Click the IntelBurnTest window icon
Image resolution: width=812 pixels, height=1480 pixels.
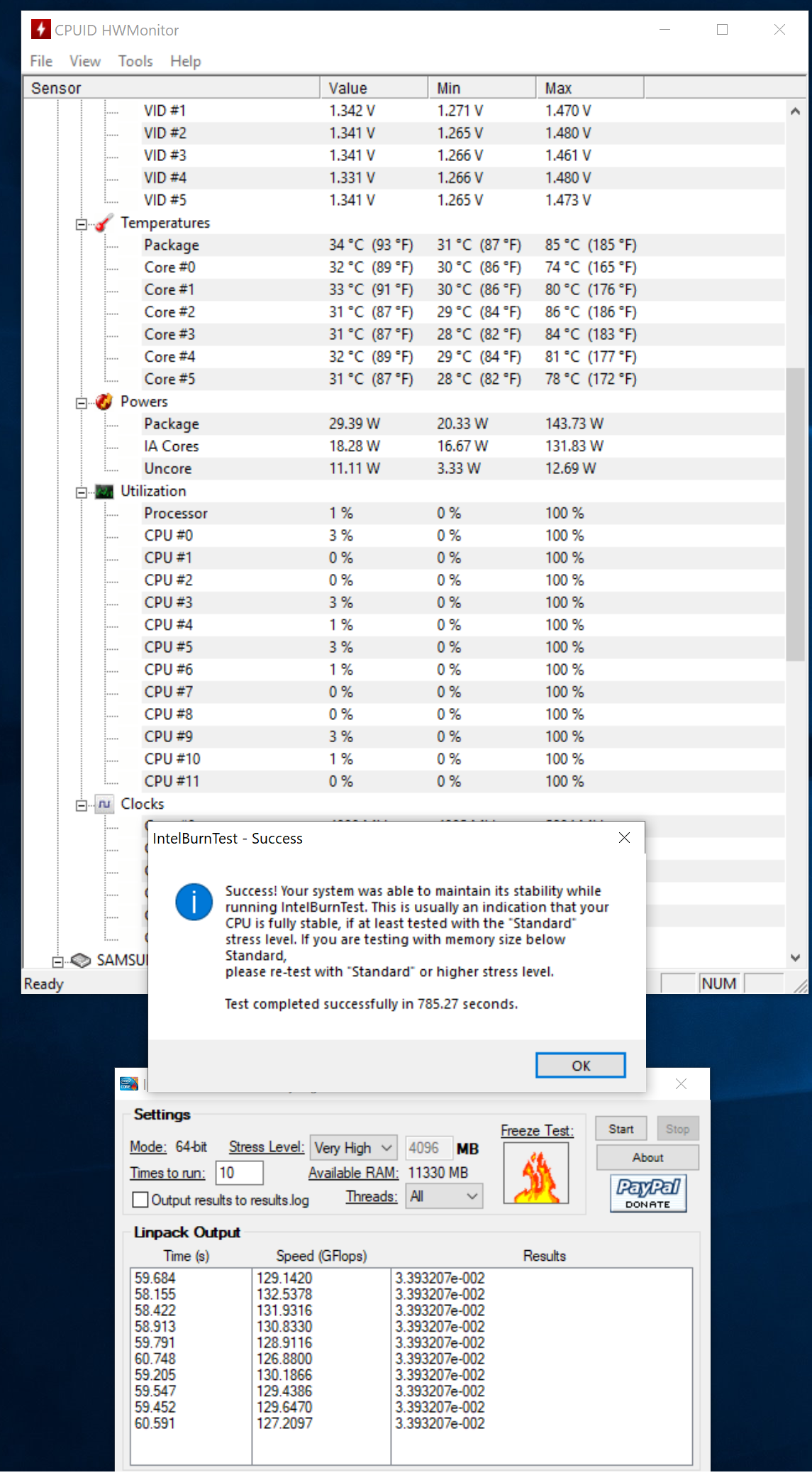(129, 1083)
